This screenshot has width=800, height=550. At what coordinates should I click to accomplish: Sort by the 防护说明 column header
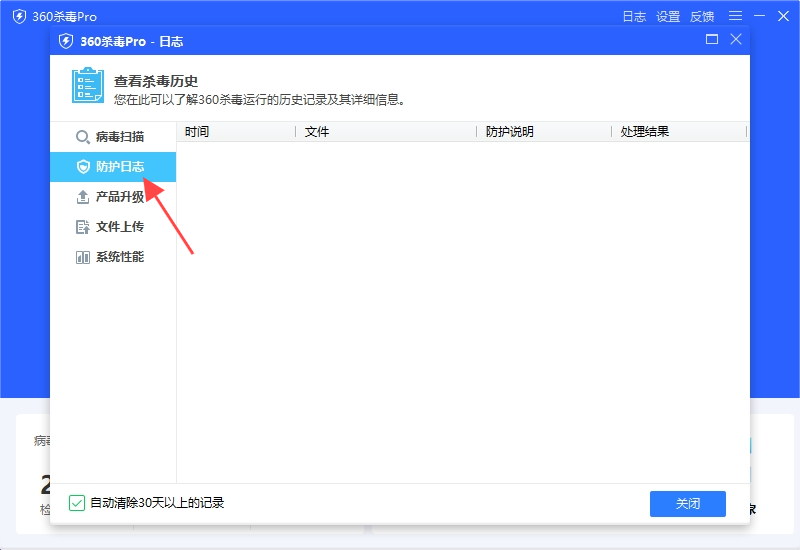point(544,132)
